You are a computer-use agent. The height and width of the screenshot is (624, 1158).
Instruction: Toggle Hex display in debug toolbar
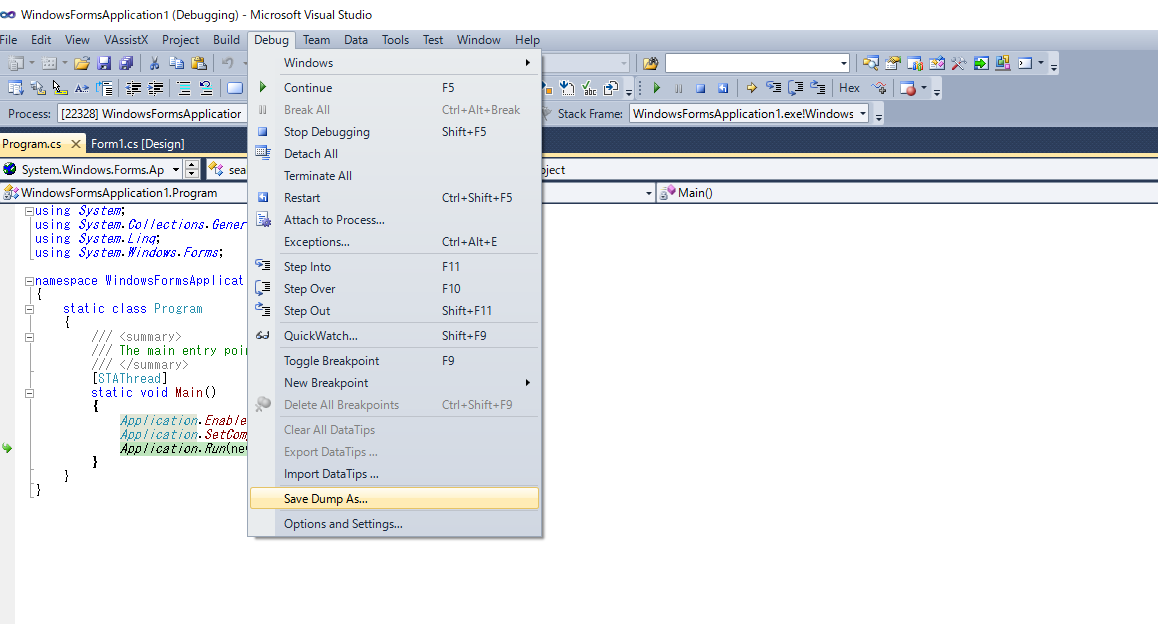tap(849, 89)
